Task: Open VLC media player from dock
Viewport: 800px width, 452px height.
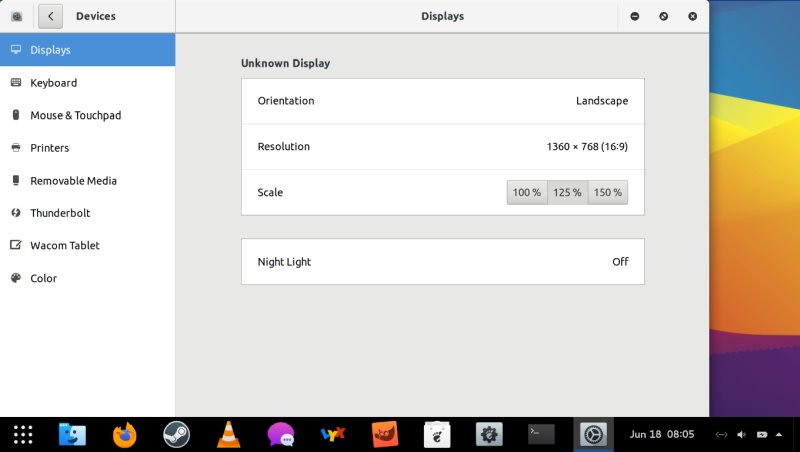Action: pyautogui.click(x=229, y=434)
